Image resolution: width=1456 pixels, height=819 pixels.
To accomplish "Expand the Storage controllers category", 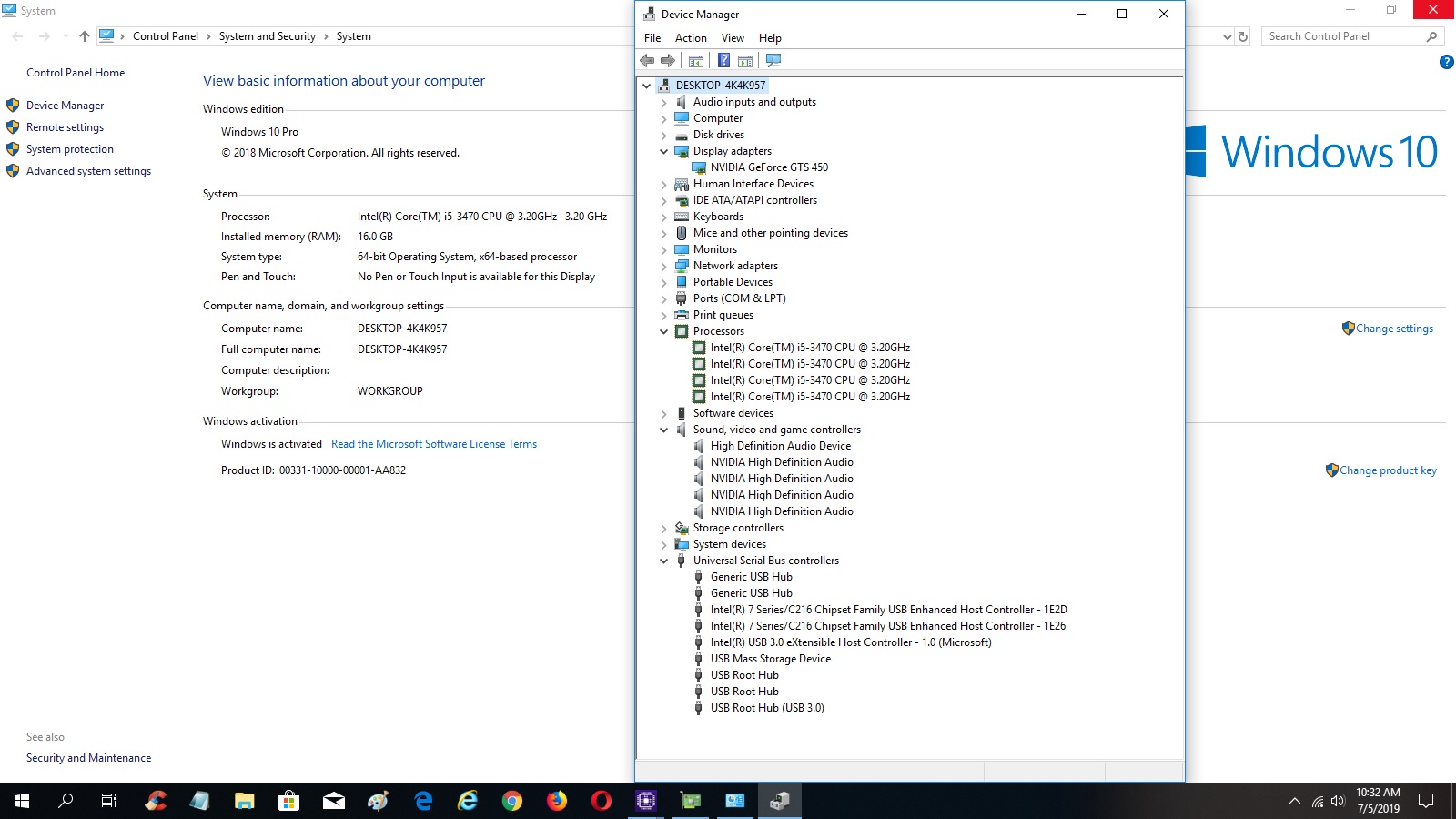I will pyautogui.click(x=664, y=529).
